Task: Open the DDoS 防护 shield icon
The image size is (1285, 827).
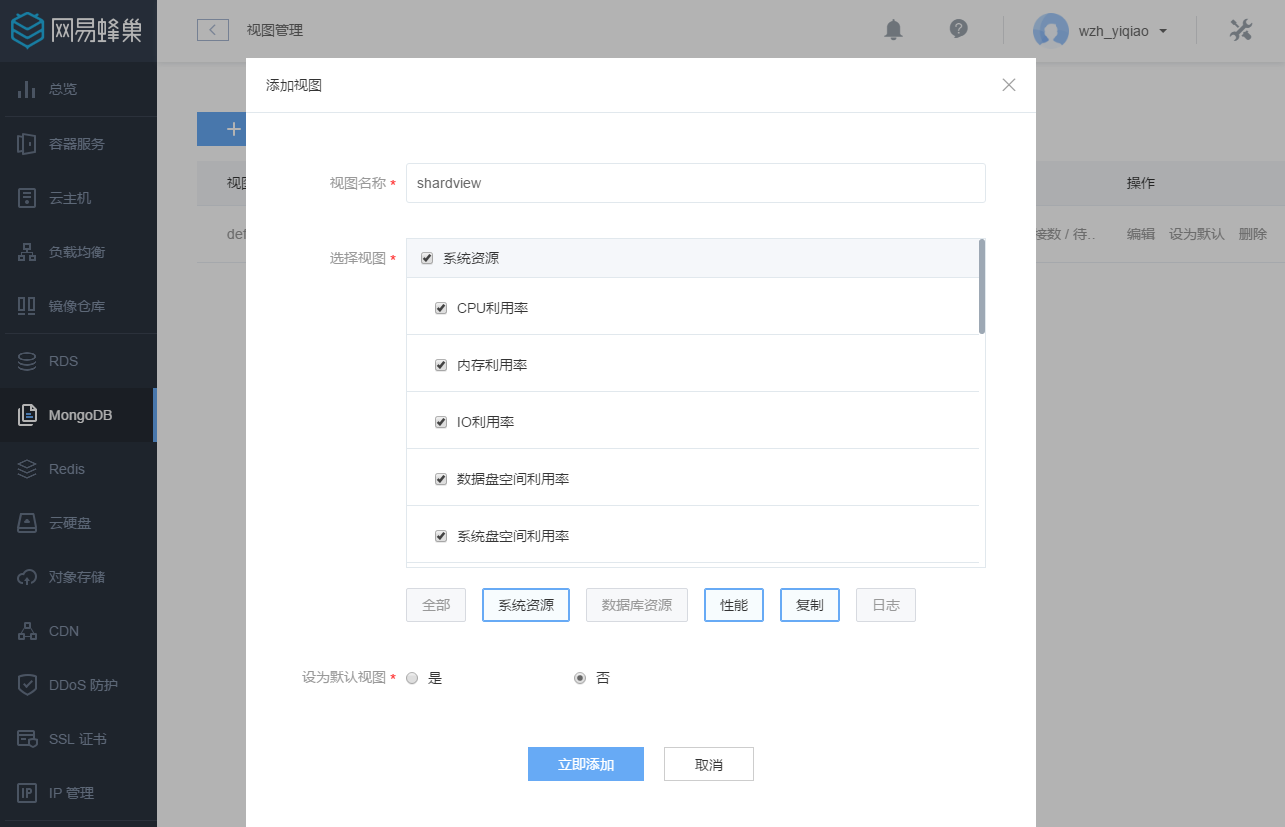Action: click(27, 684)
